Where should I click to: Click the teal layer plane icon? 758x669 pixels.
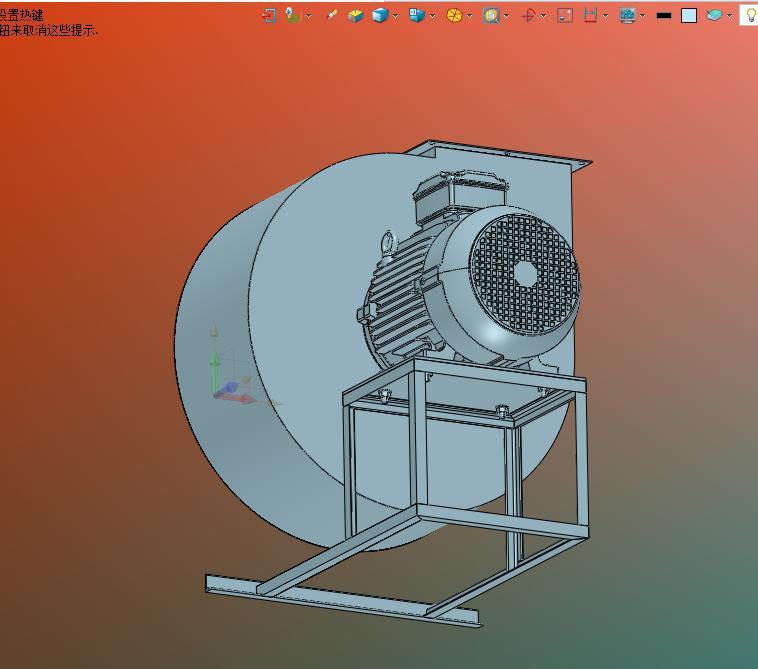[x=714, y=15]
